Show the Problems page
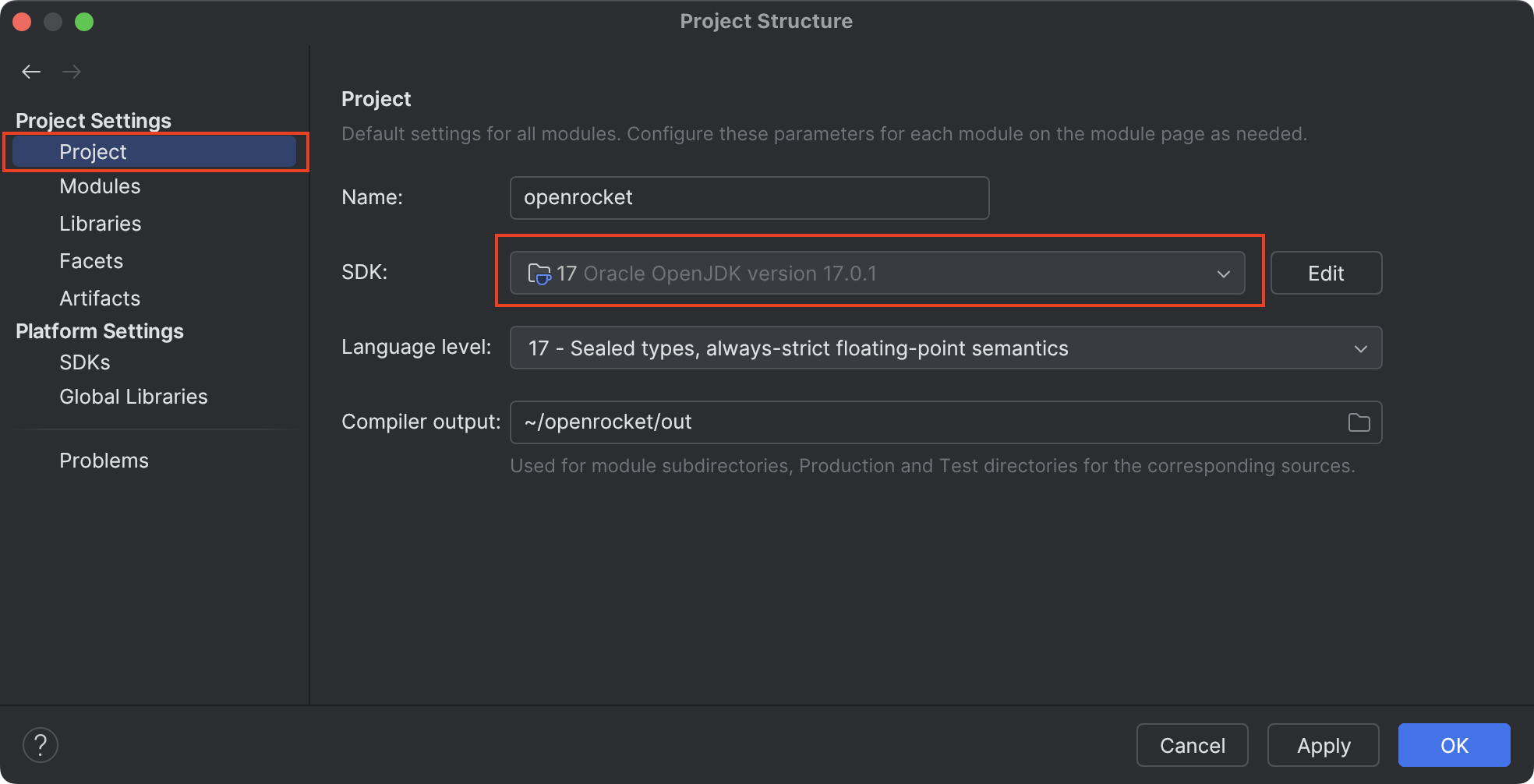Image resolution: width=1534 pixels, height=784 pixels. [x=104, y=461]
